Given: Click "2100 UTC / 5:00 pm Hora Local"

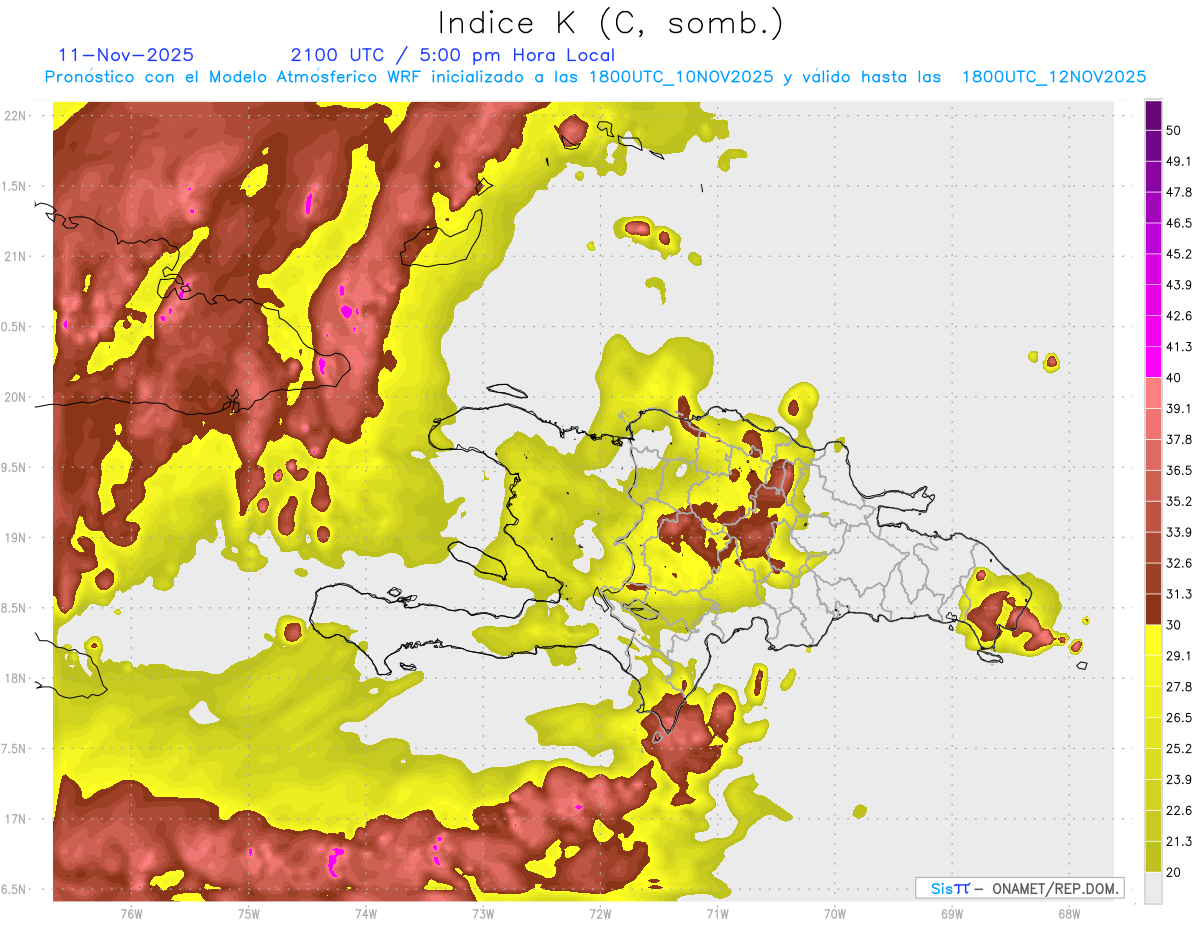Looking at the screenshot, I should [x=452, y=55].
